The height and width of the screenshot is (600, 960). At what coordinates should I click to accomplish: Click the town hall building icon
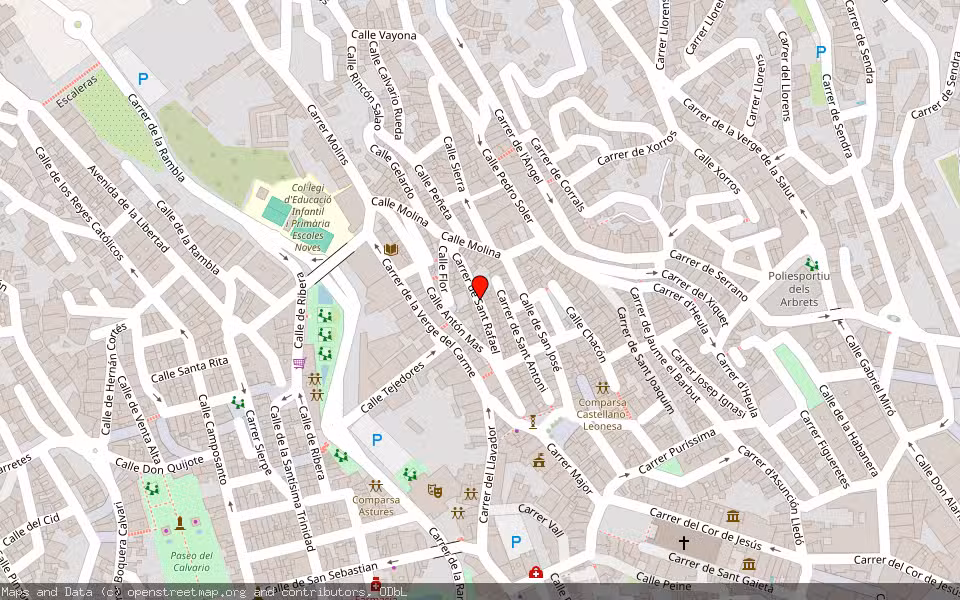(539, 460)
